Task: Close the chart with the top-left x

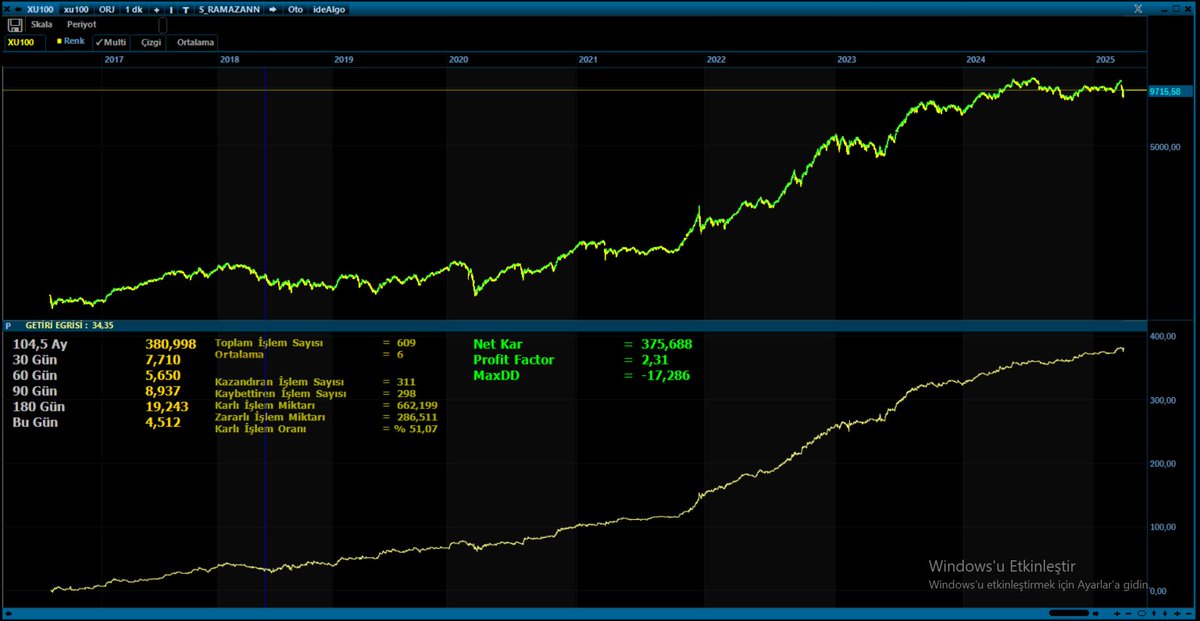Action: pos(5,9)
